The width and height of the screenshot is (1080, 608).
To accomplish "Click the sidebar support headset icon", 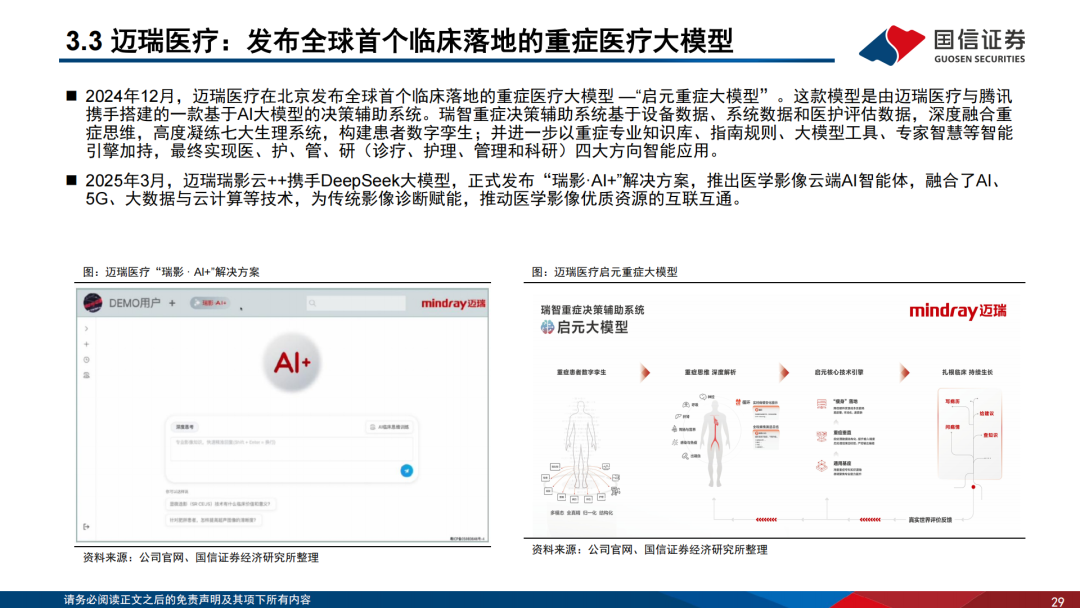I will point(86,375).
